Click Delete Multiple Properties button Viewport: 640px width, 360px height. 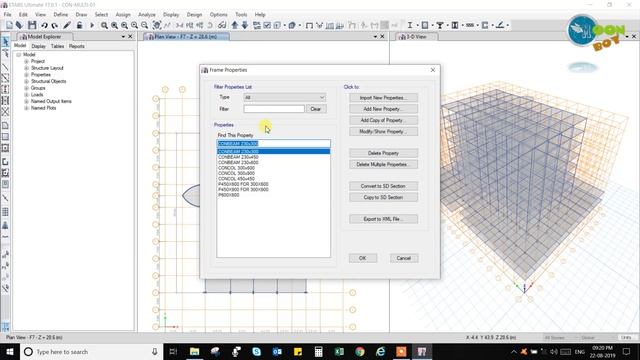click(x=383, y=164)
